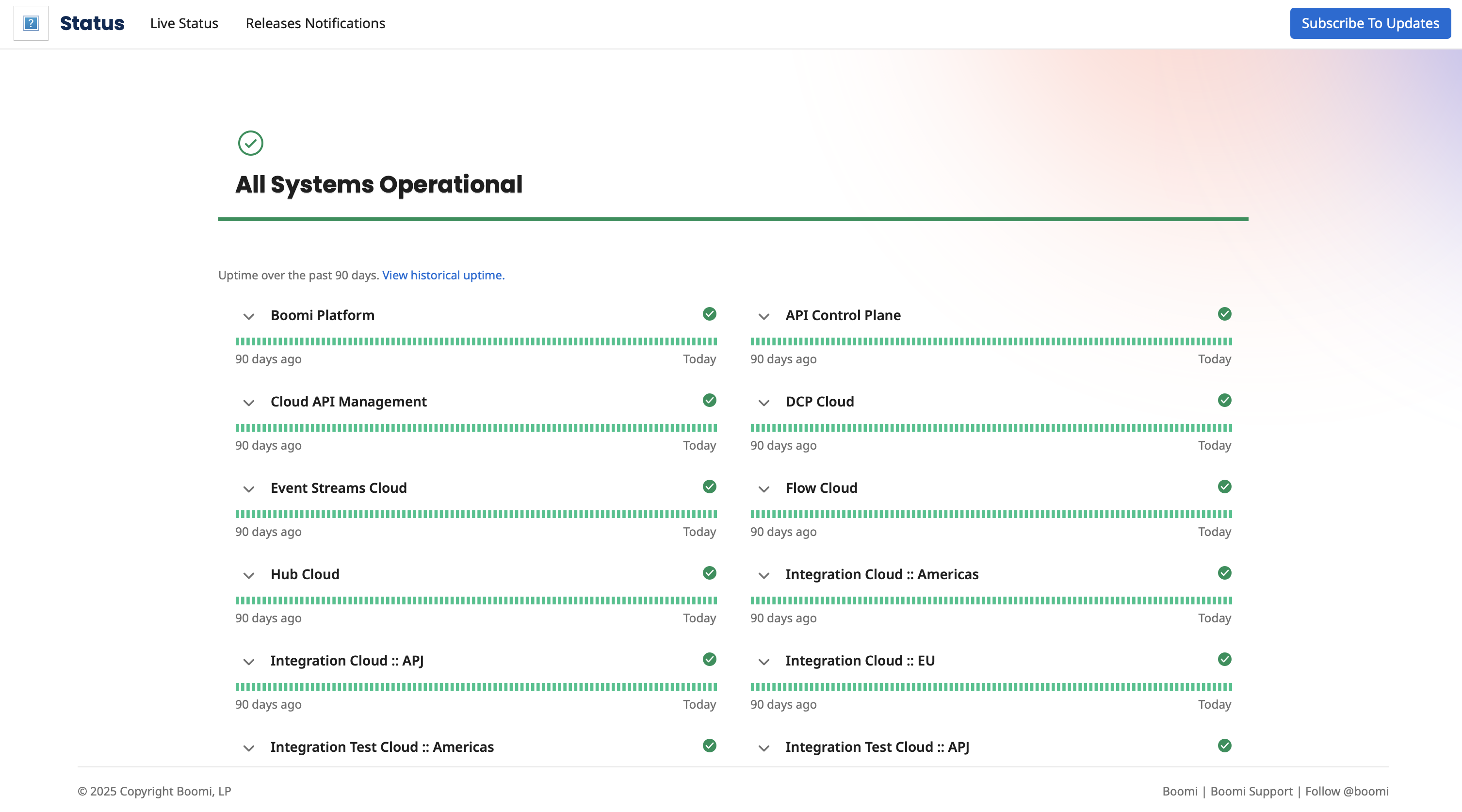Open the View historical uptime link

[443, 275]
